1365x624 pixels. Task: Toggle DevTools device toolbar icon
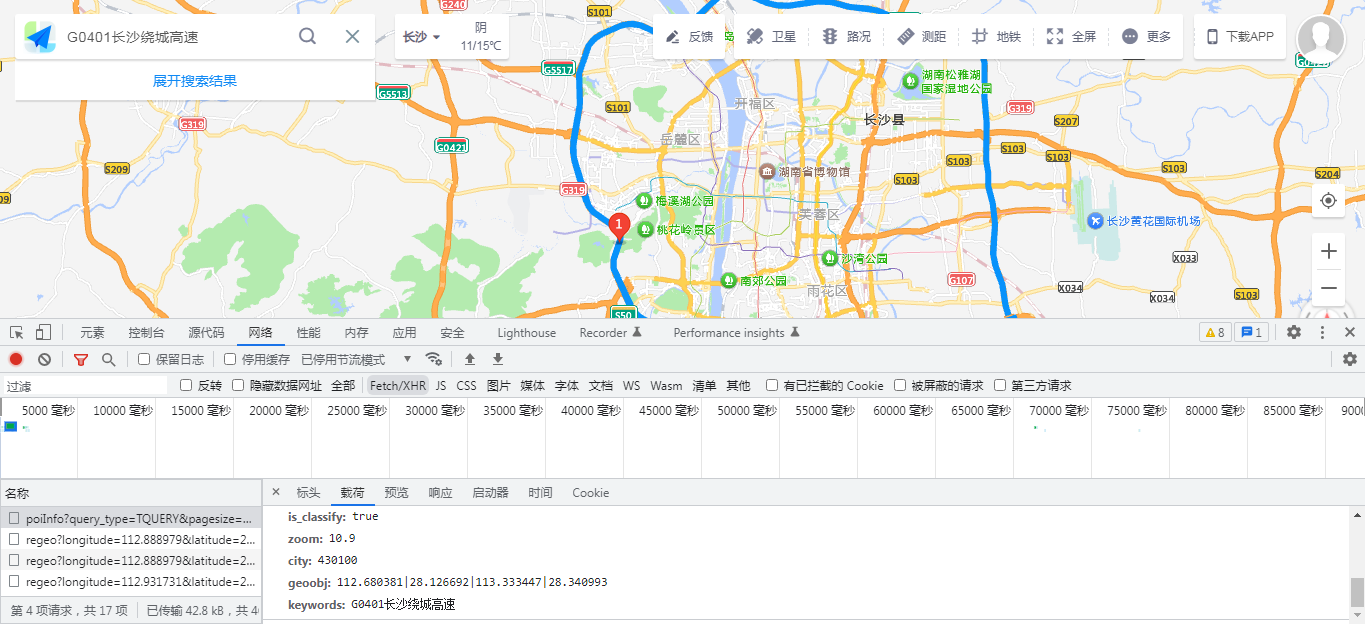tap(43, 332)
